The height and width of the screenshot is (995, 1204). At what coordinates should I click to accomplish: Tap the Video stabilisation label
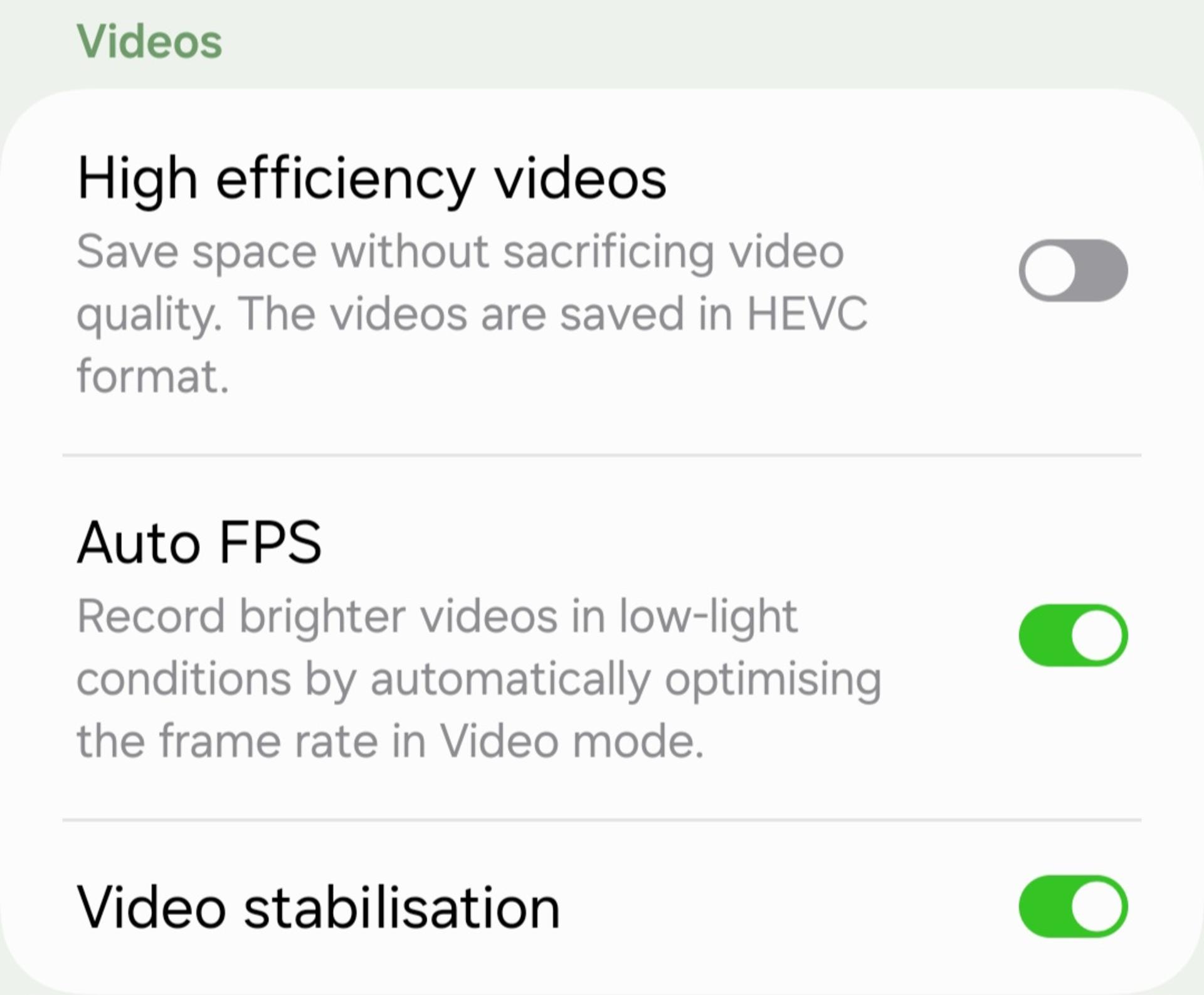(318, 908)
